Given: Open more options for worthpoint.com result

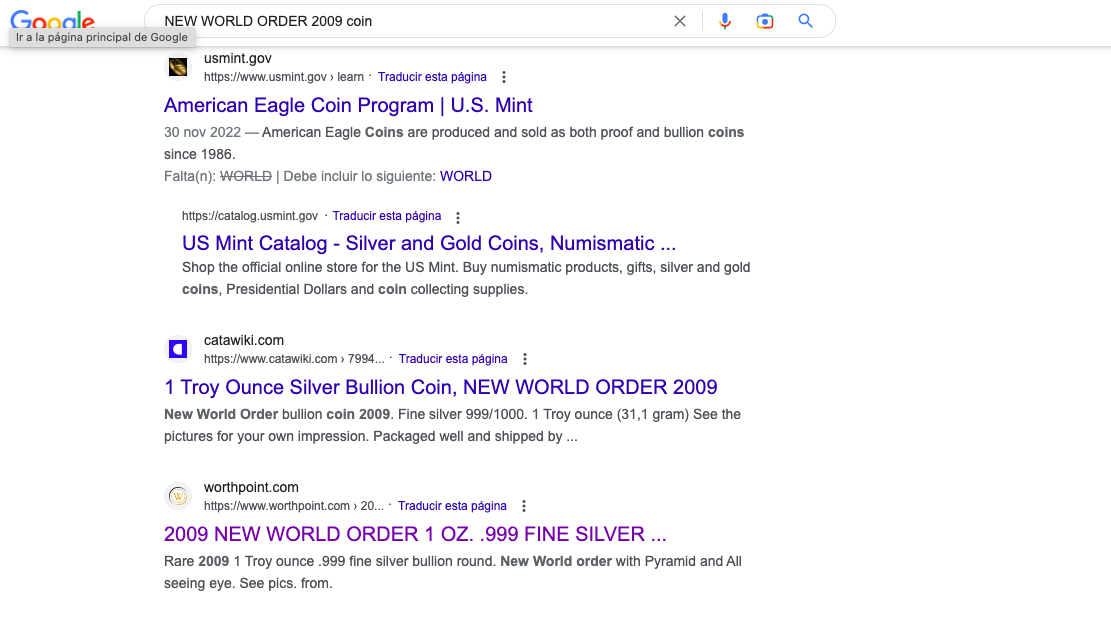Looking at the screenshot, I should pyautogui.click(x=524, y=506).
